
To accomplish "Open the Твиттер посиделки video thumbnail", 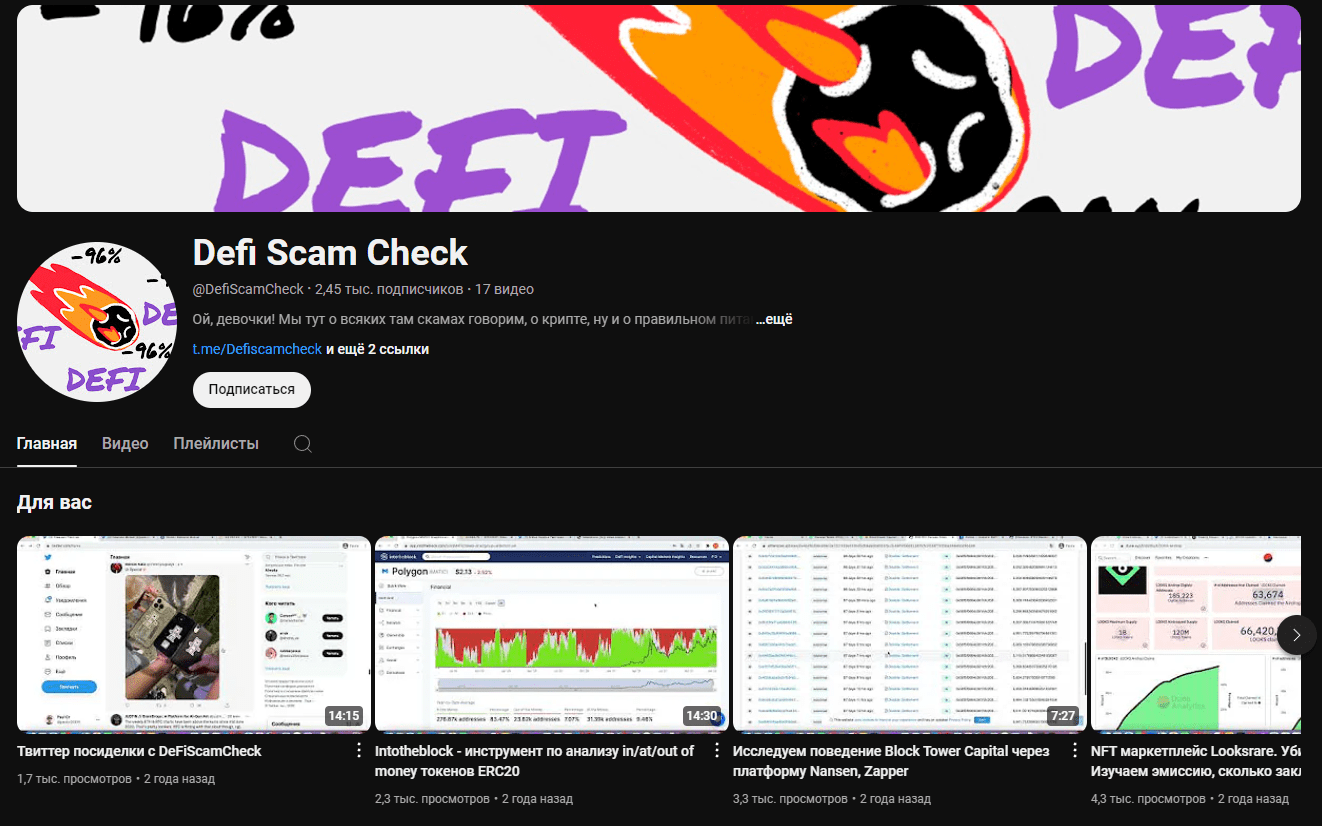I will coord(194,634).
